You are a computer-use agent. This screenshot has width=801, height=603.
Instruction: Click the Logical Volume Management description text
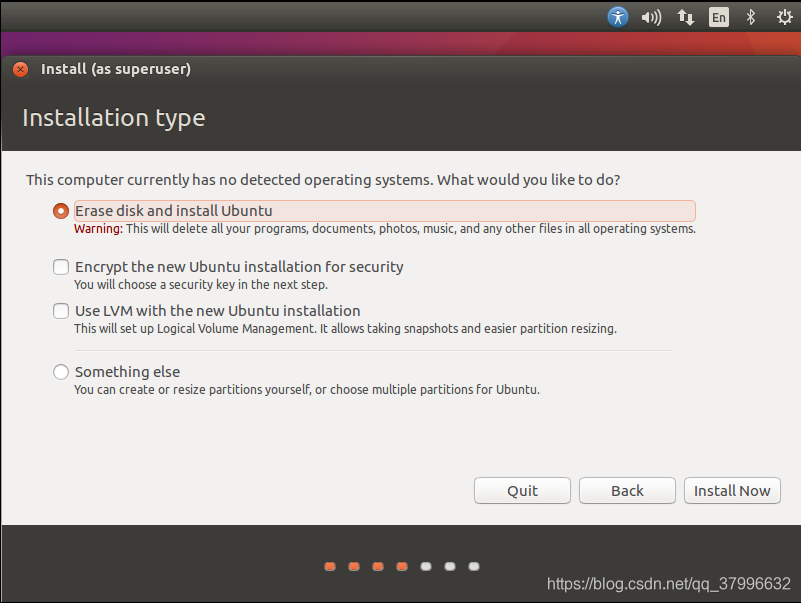pos(345,329)
